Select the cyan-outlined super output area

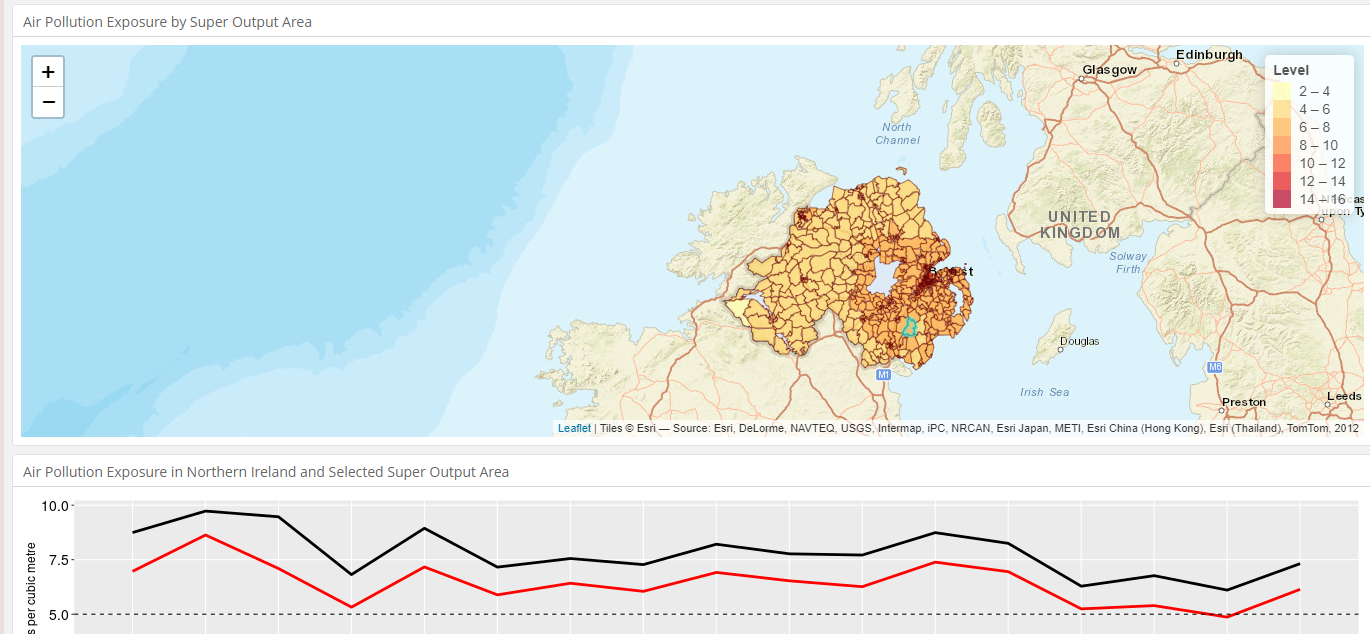click(x=910, y=327)
